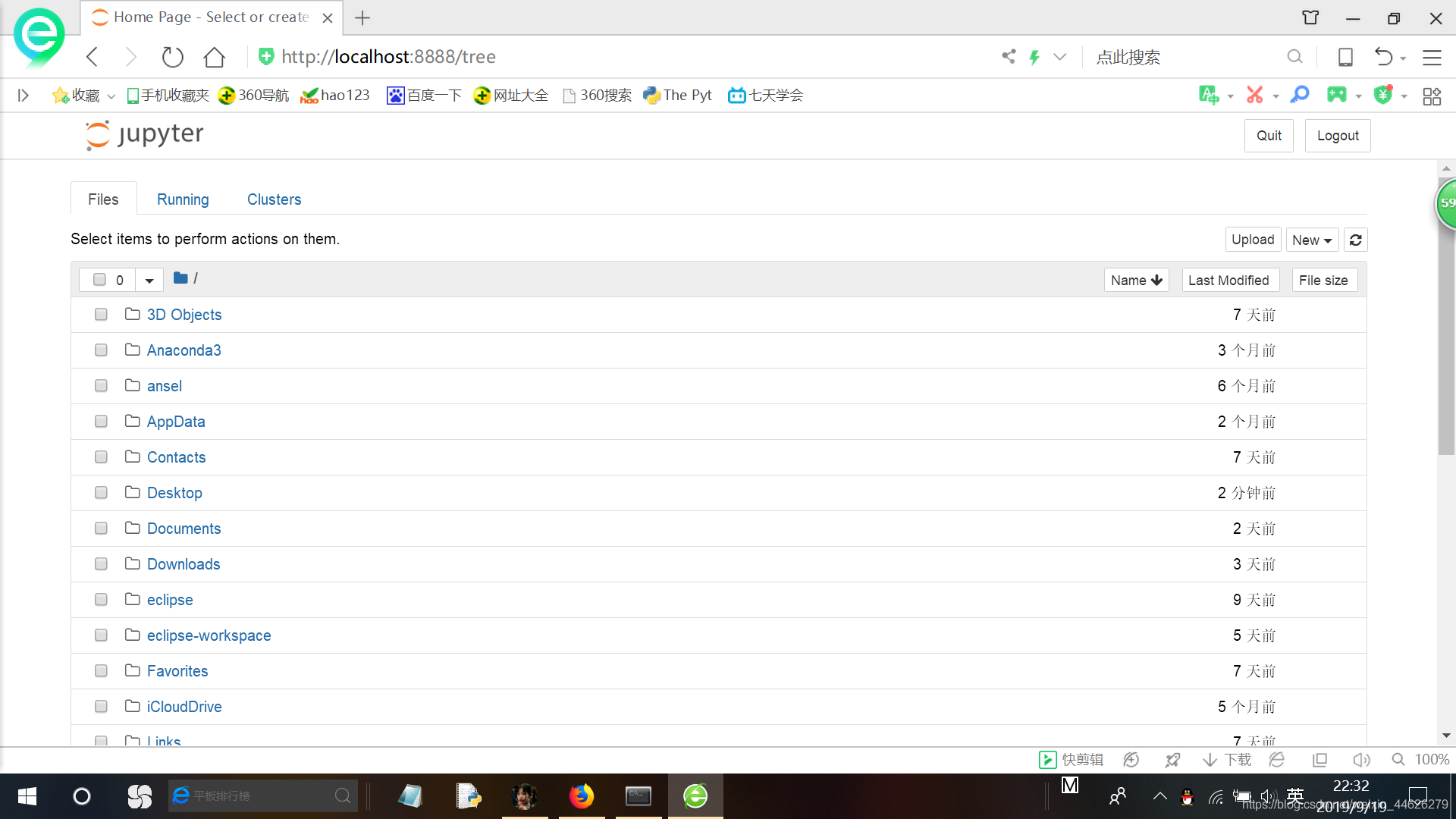1456x819 pixels.
Task: Click the search magnifier icon
Action: point(1294,57)
